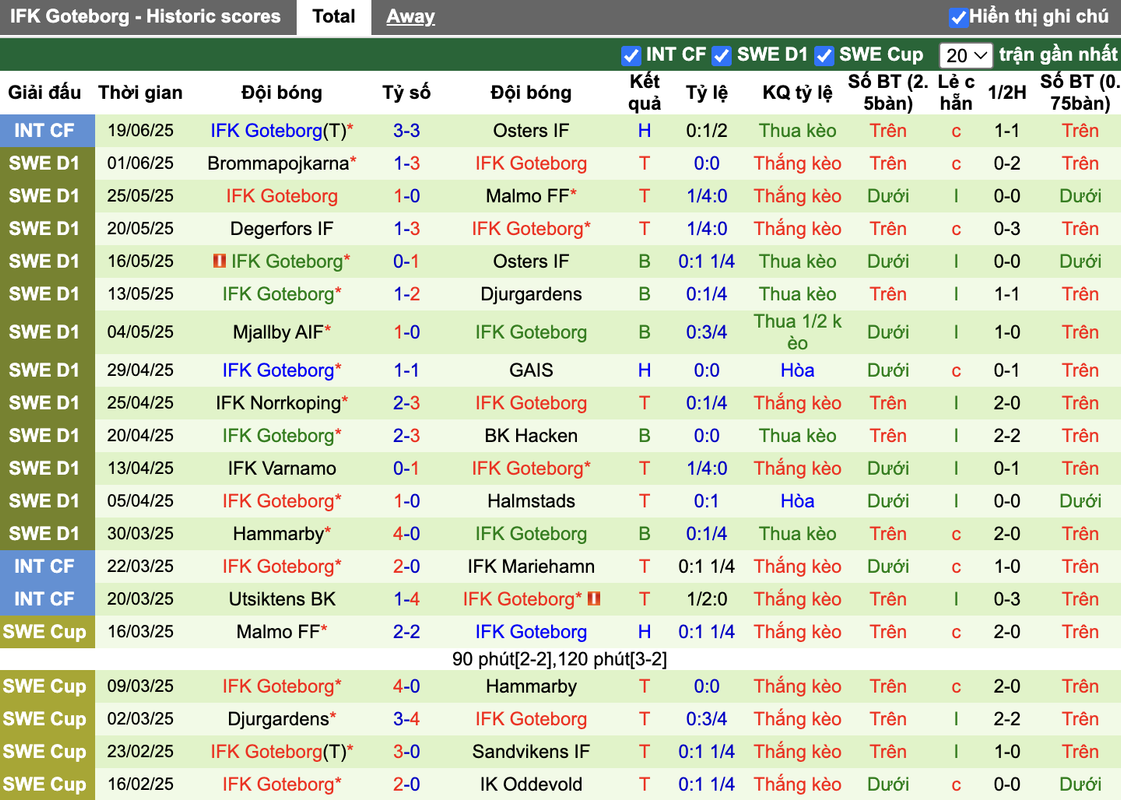Image resolution: width=1121 pixels, height=800 pixels.
Task: Select Halmstads team name
Action: tap(531, 501)
